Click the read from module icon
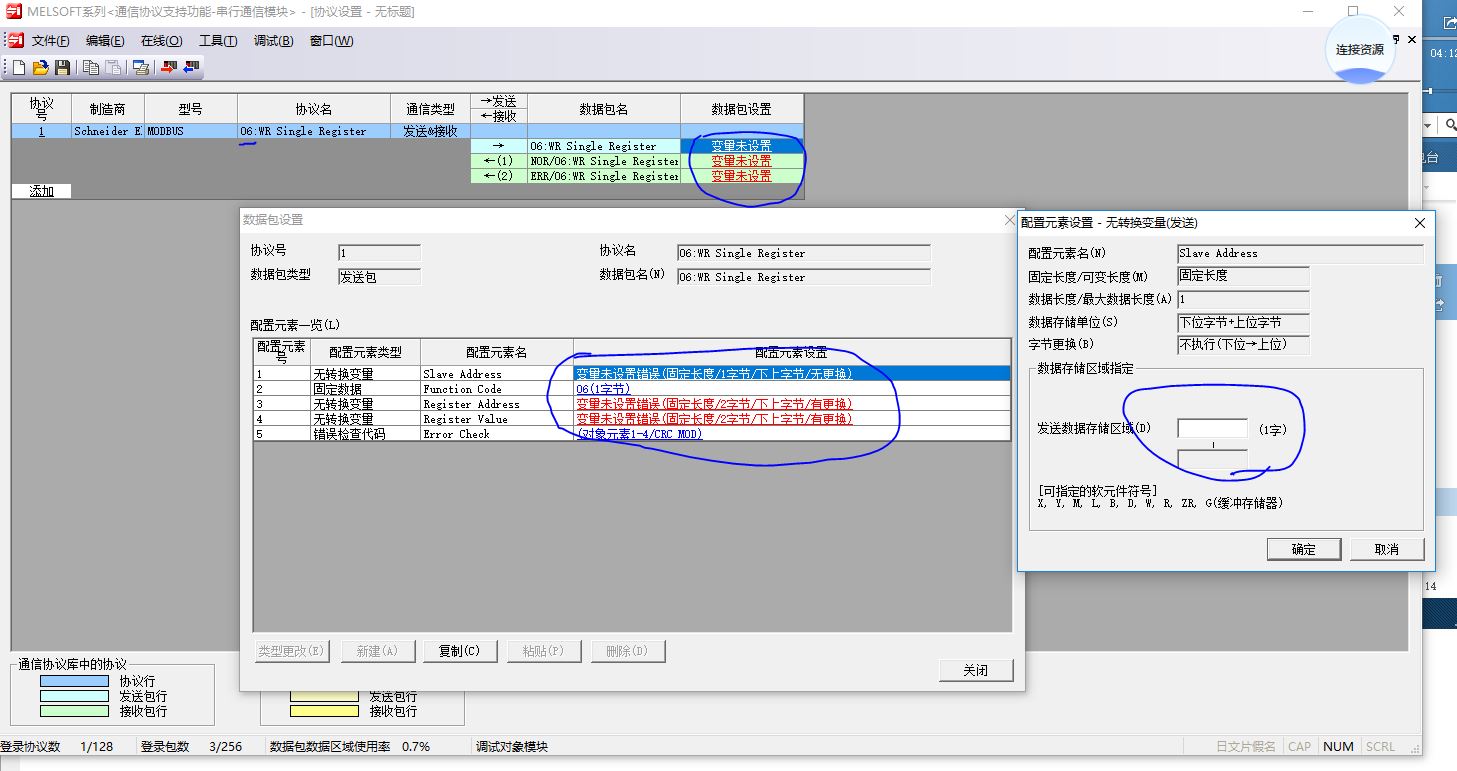The image size is (1457, 771). tap(190, 68)
